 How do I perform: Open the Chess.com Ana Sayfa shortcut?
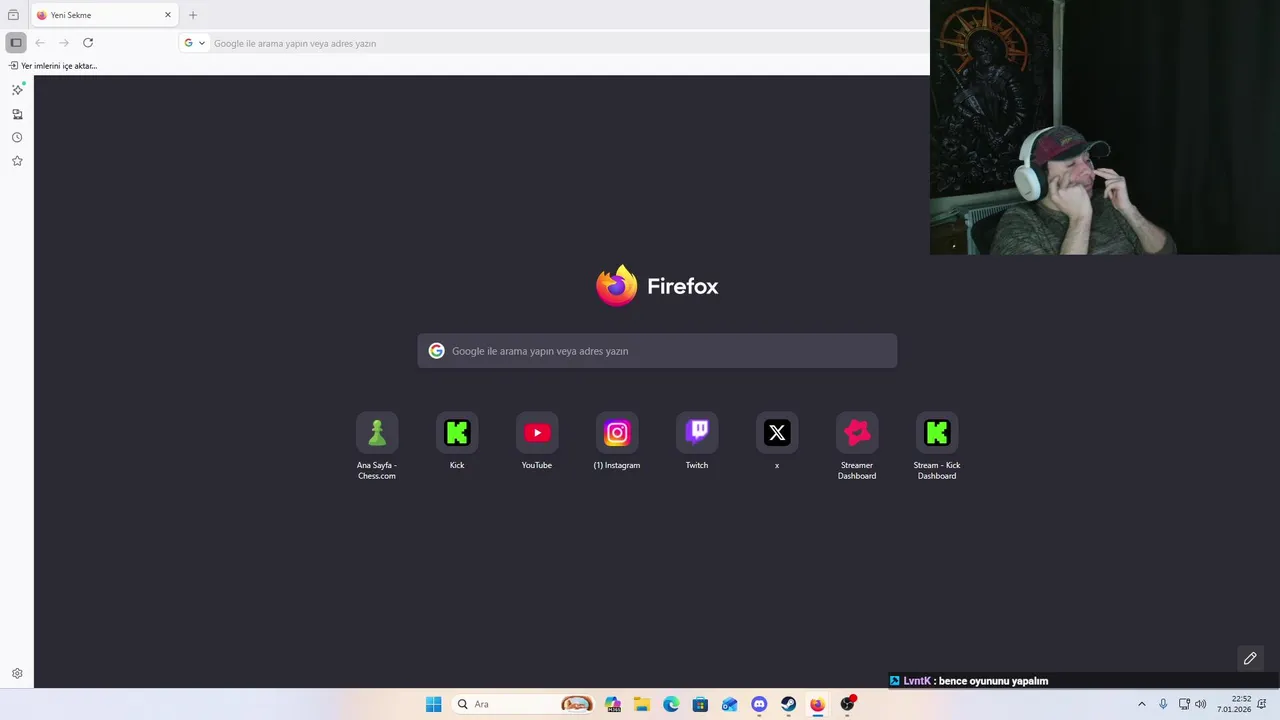377,446
